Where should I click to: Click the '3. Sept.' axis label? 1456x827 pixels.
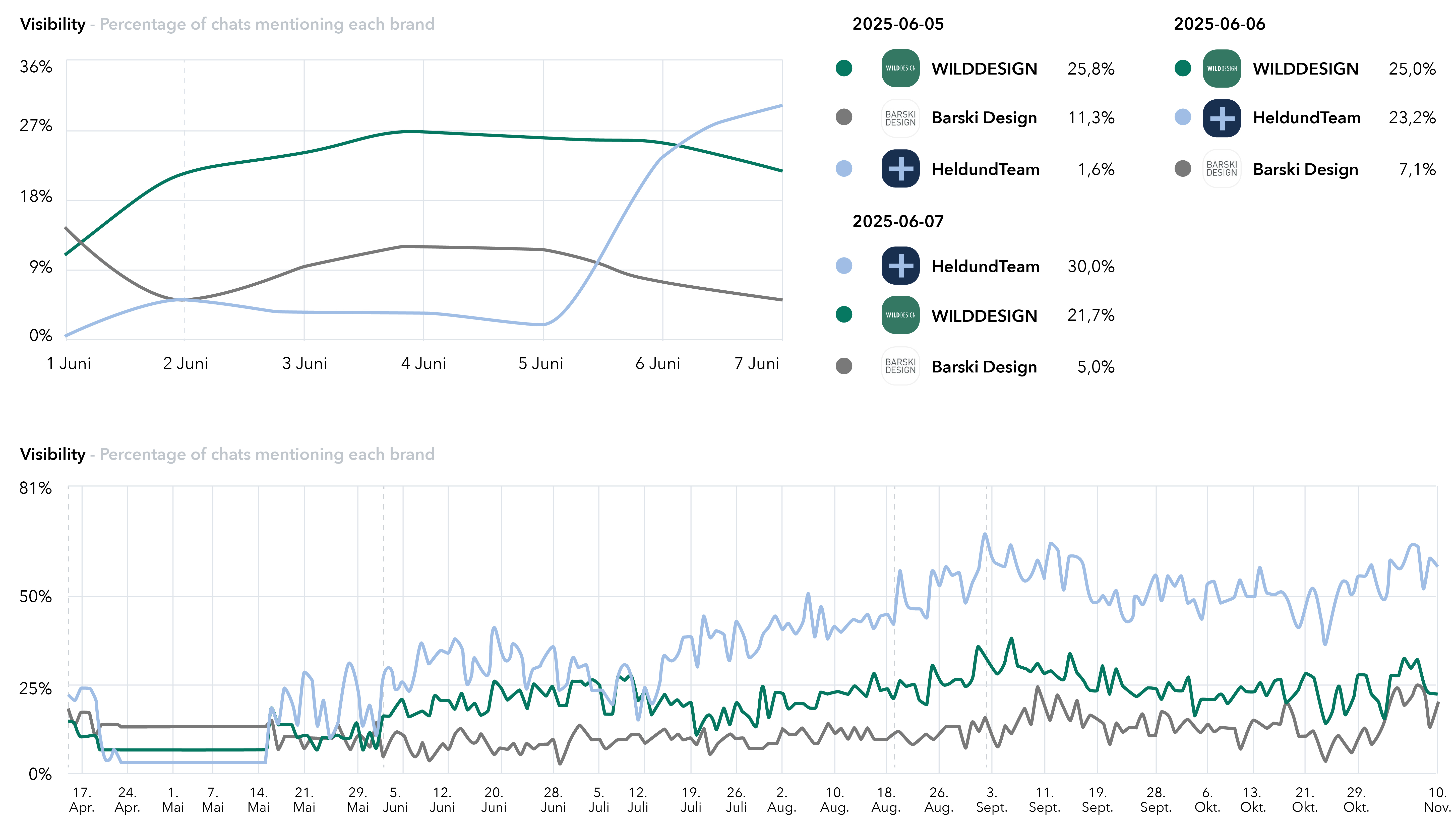[x=991, y=800]
